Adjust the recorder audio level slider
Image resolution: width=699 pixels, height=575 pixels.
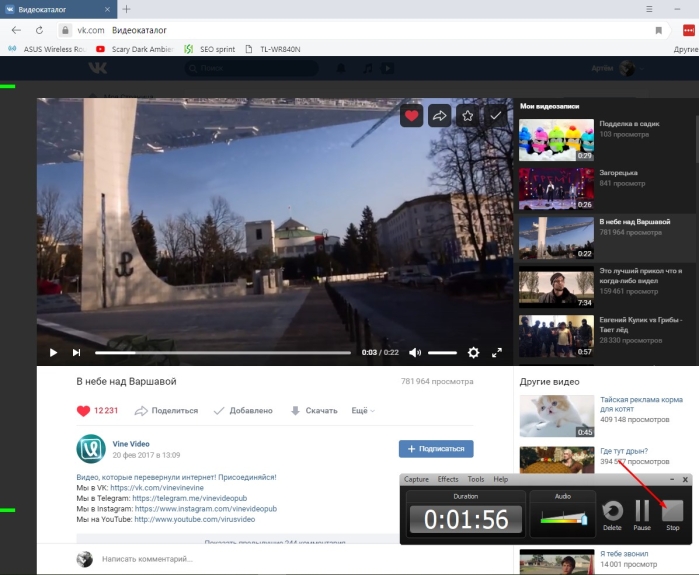coord(564,519)
